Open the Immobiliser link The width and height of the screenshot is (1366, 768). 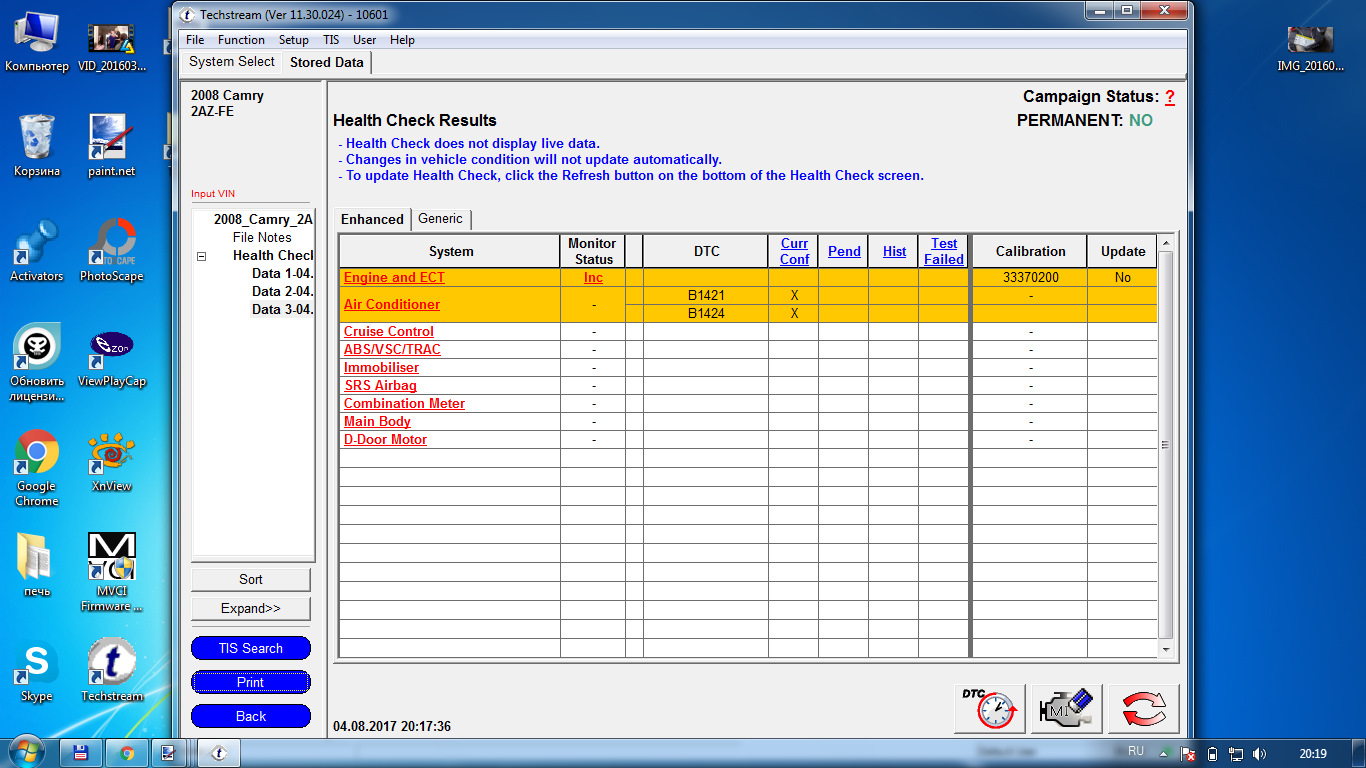(381, 367)
